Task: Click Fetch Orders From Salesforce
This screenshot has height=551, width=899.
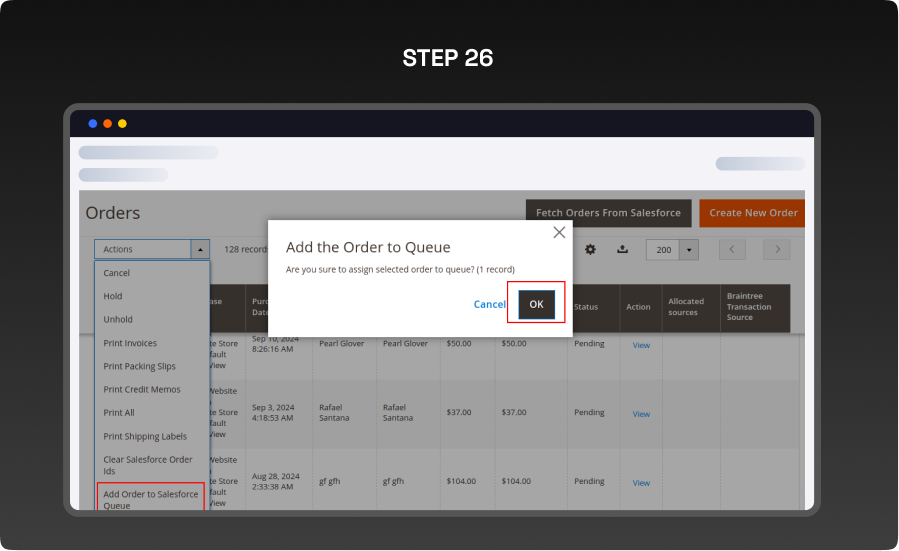Action: (608, 213)
